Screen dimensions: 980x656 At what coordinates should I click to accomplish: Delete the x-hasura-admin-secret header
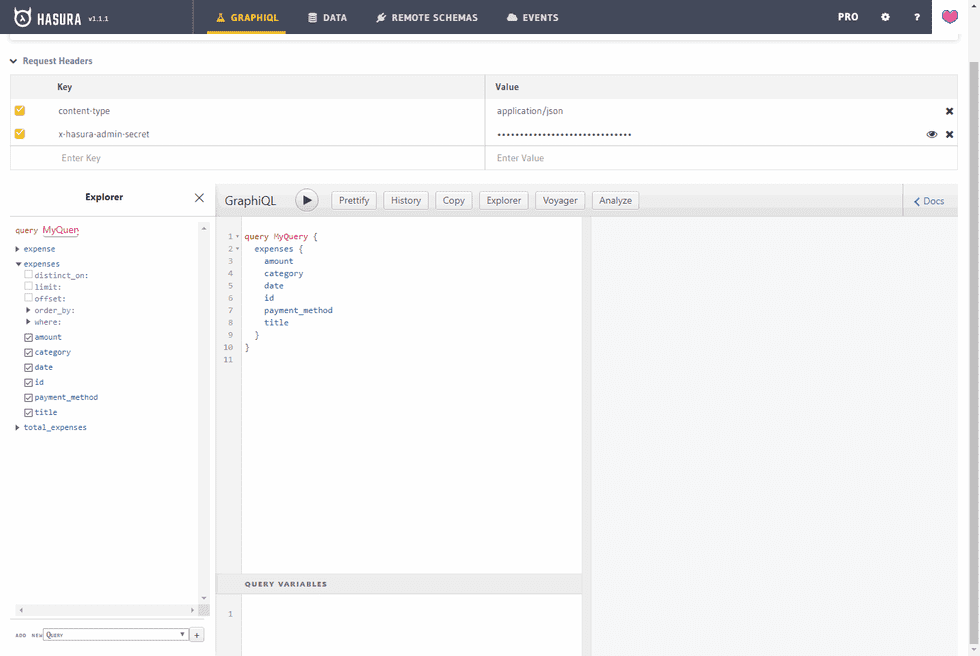click(949, 134)
